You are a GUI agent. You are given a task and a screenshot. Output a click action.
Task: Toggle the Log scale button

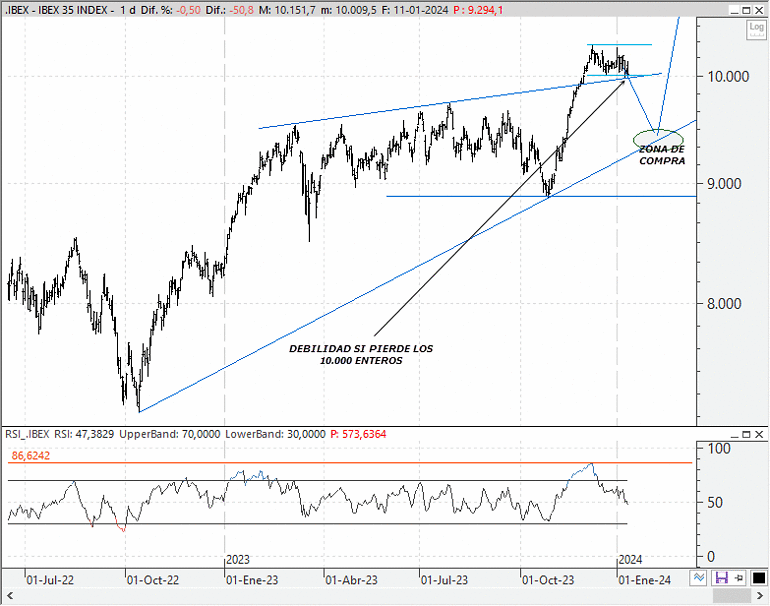756,28
